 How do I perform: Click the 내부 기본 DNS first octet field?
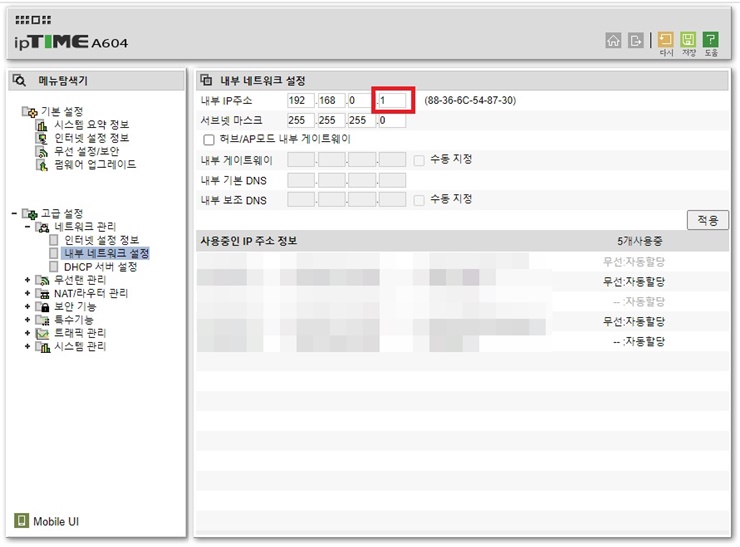(301, 180)
